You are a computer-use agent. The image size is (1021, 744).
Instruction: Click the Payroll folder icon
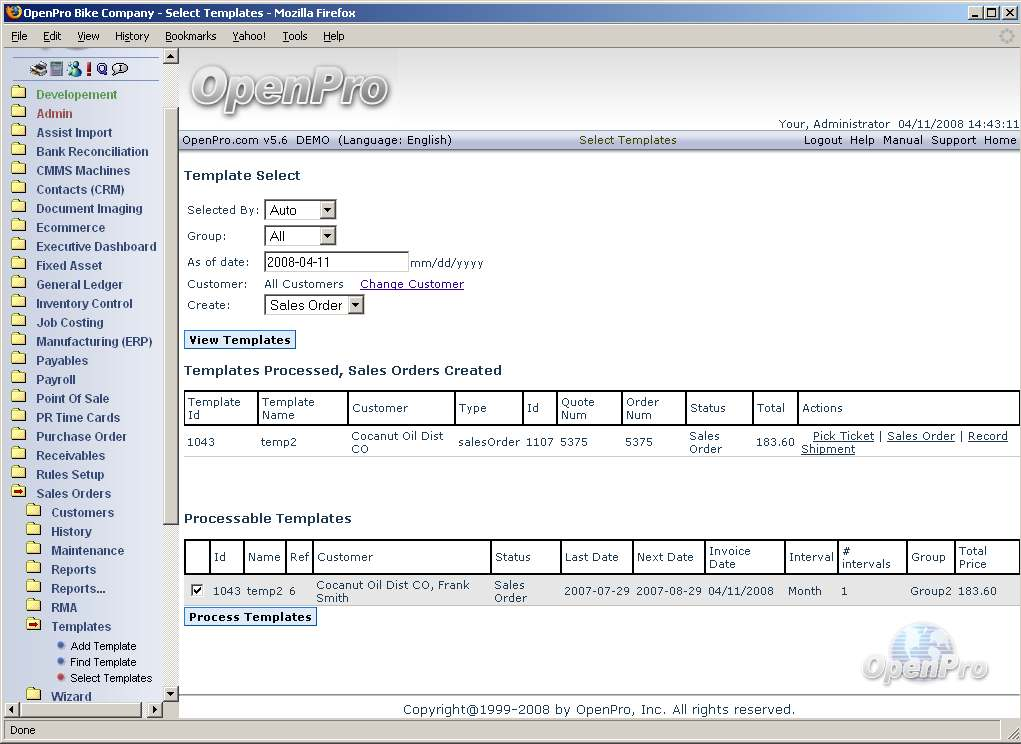(x=19, y=379)
